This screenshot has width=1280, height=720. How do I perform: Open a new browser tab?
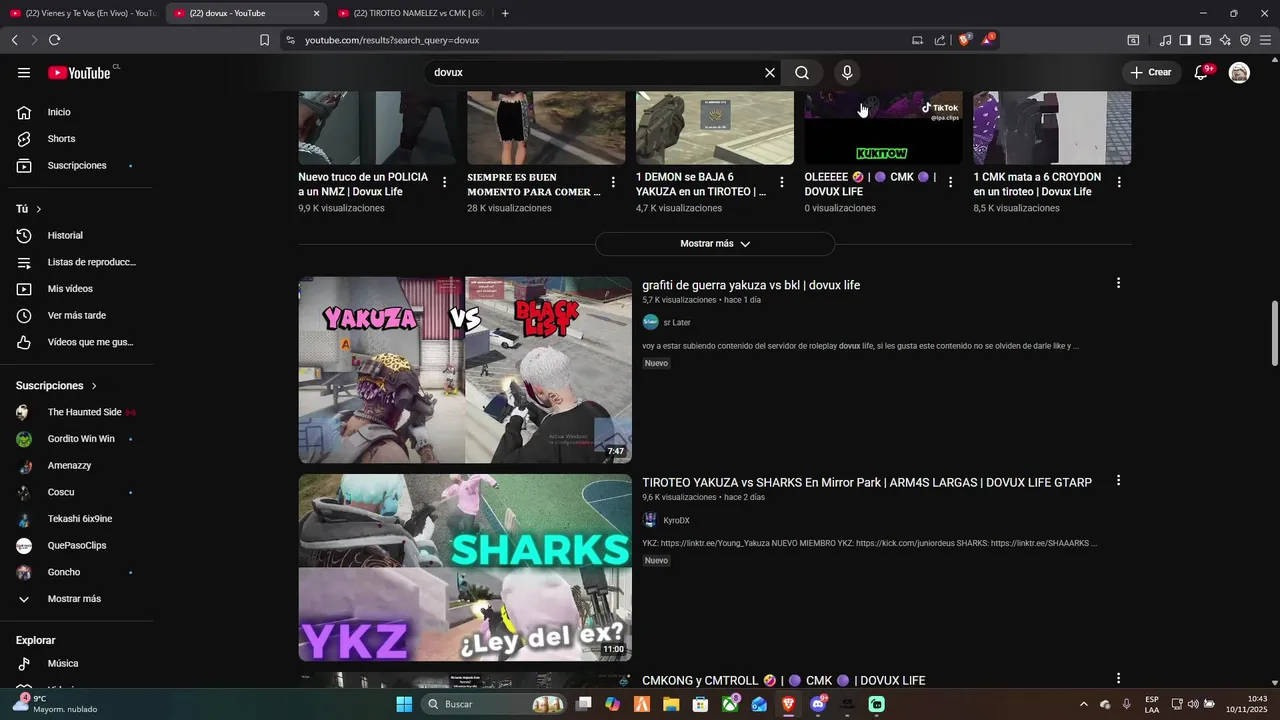505,13
